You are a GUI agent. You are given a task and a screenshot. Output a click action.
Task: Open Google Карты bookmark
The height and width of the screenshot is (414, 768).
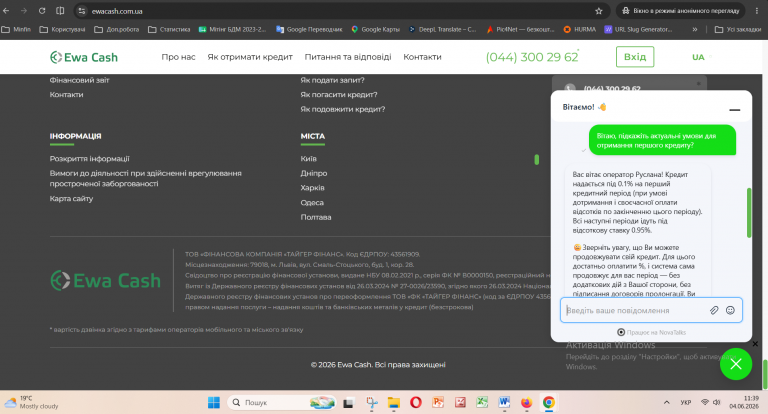pos(376,29)
